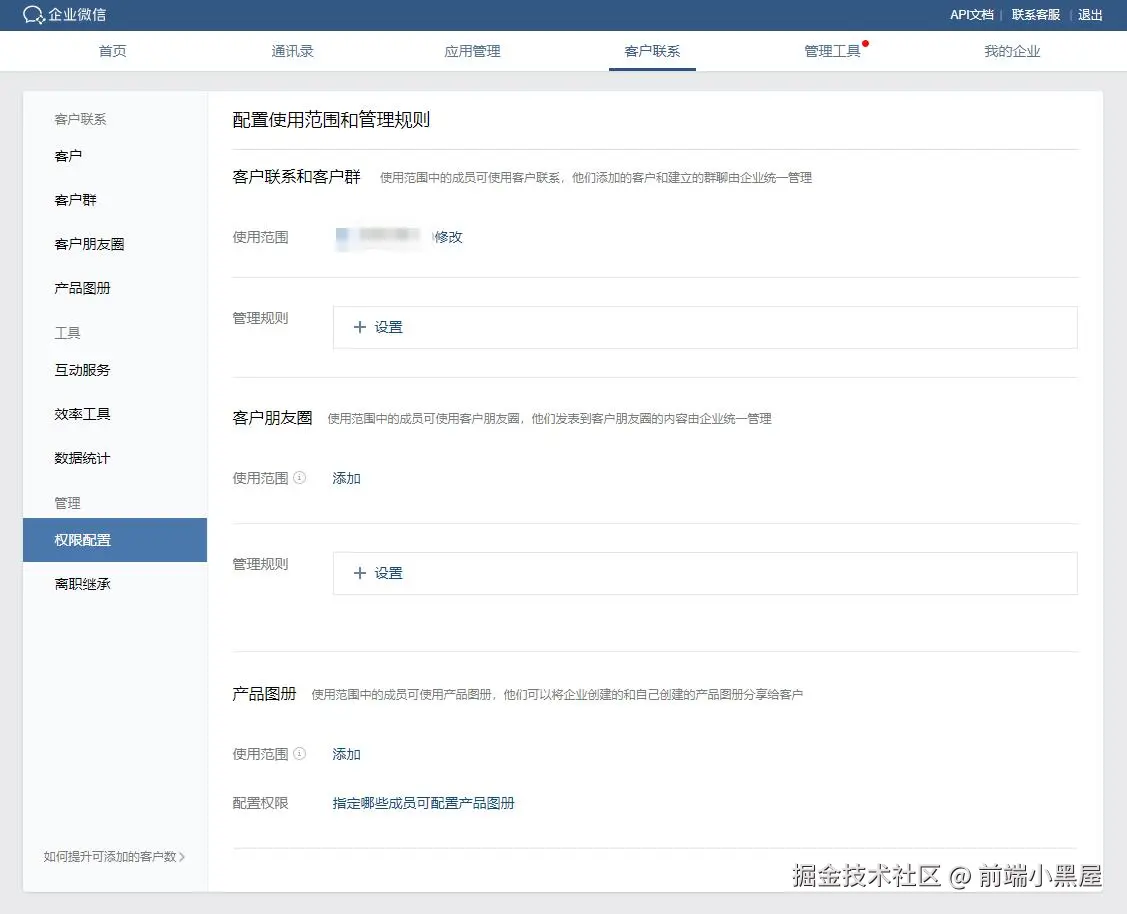The image size is (1127, 914).
Task: Click the 如何提升可添加的客户数 chevron arrow
Action: (x=182, y=857)
